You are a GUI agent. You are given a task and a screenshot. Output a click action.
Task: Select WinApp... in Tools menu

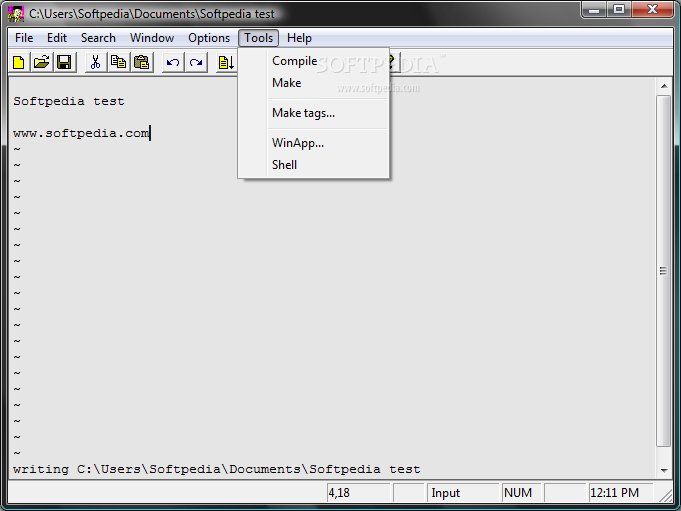tap(314, 143)
